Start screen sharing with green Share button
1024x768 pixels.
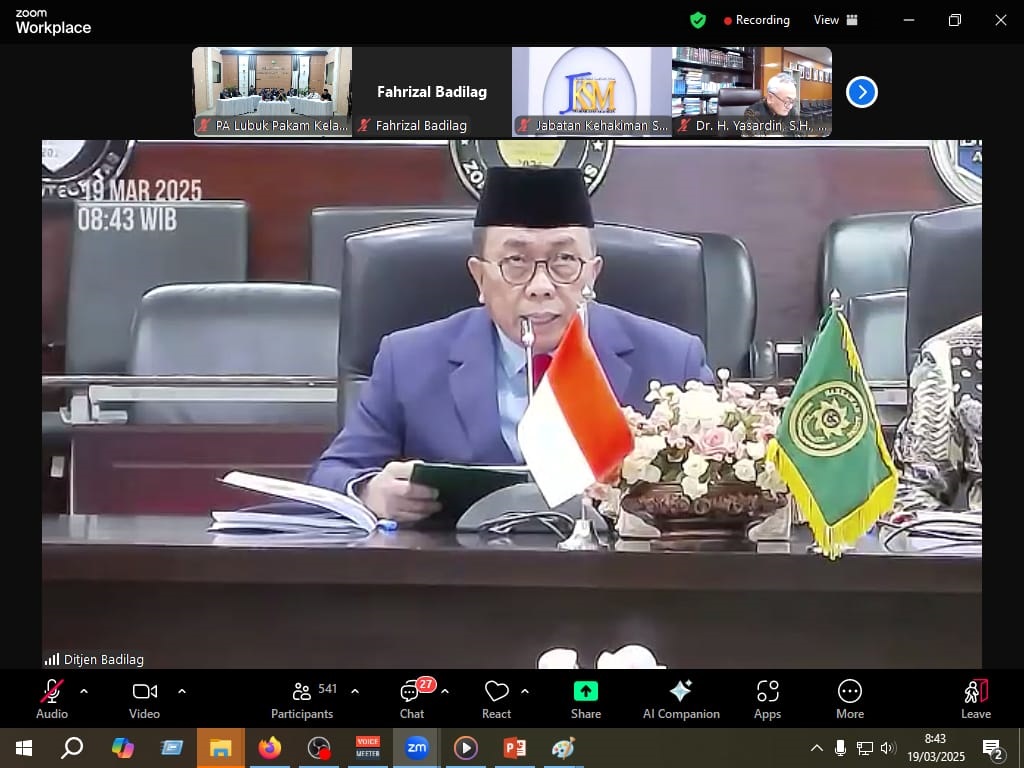(x=586, y=699)
